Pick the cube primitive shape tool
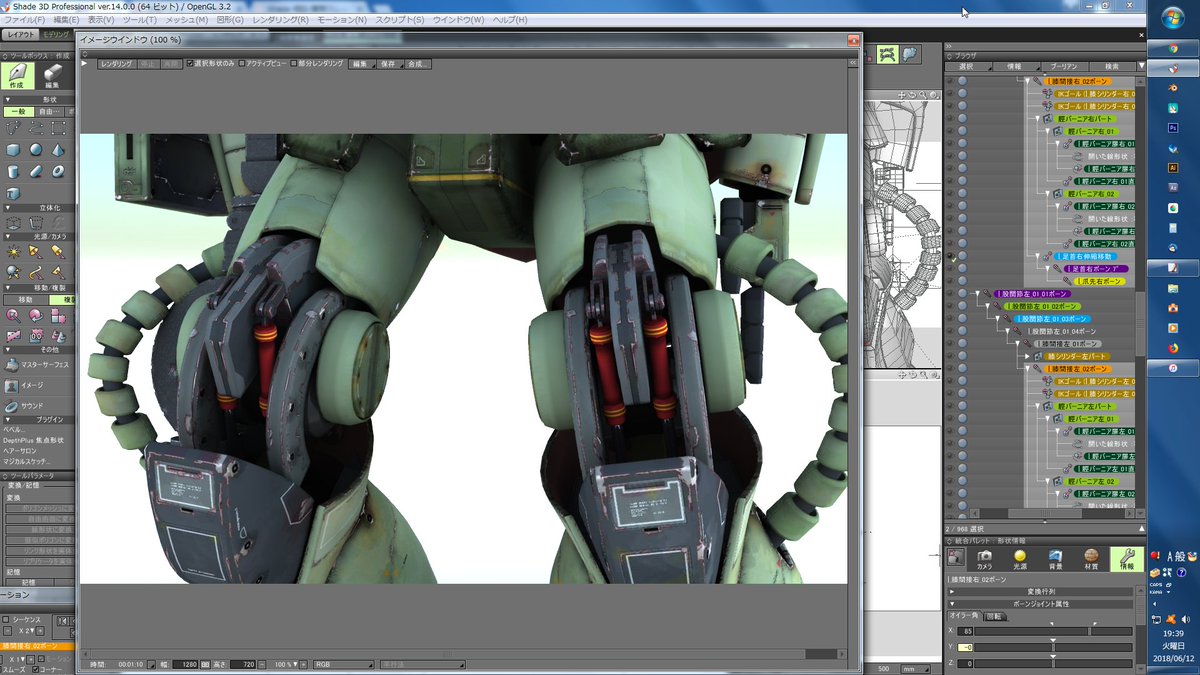 tap(13, 149)
